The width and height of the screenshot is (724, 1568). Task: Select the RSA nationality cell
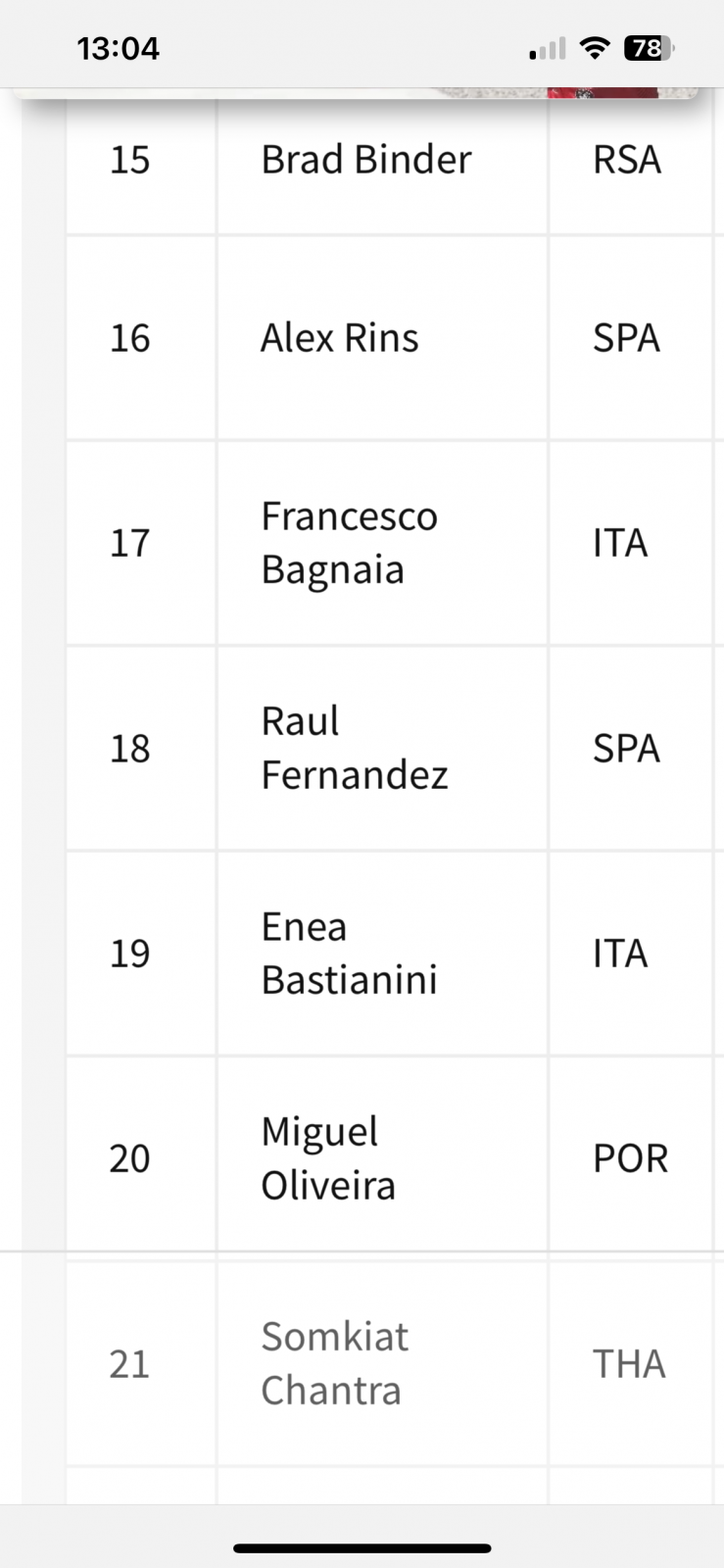(626, 160)
